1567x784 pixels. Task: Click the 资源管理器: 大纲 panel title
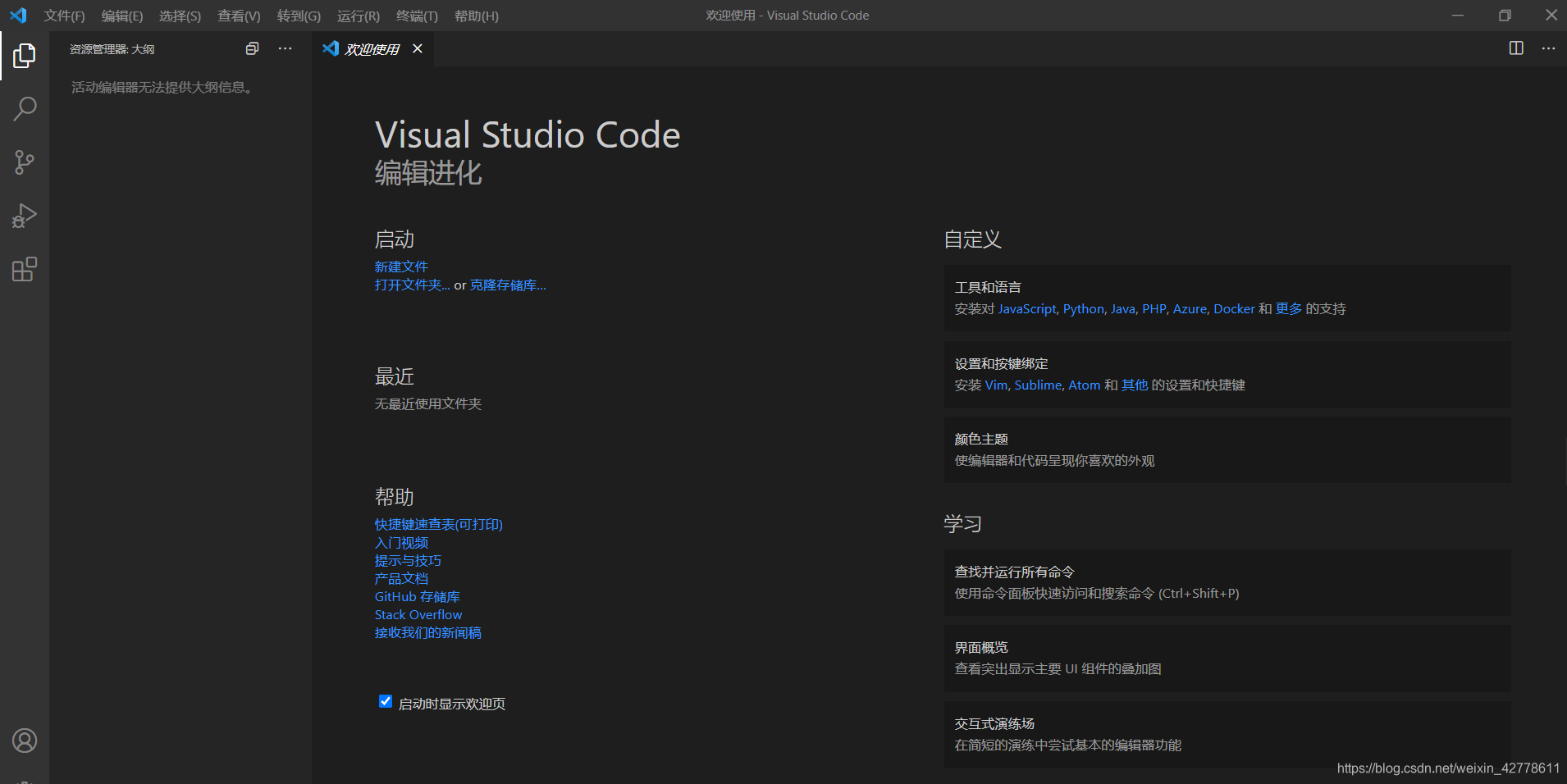(112, 49)
